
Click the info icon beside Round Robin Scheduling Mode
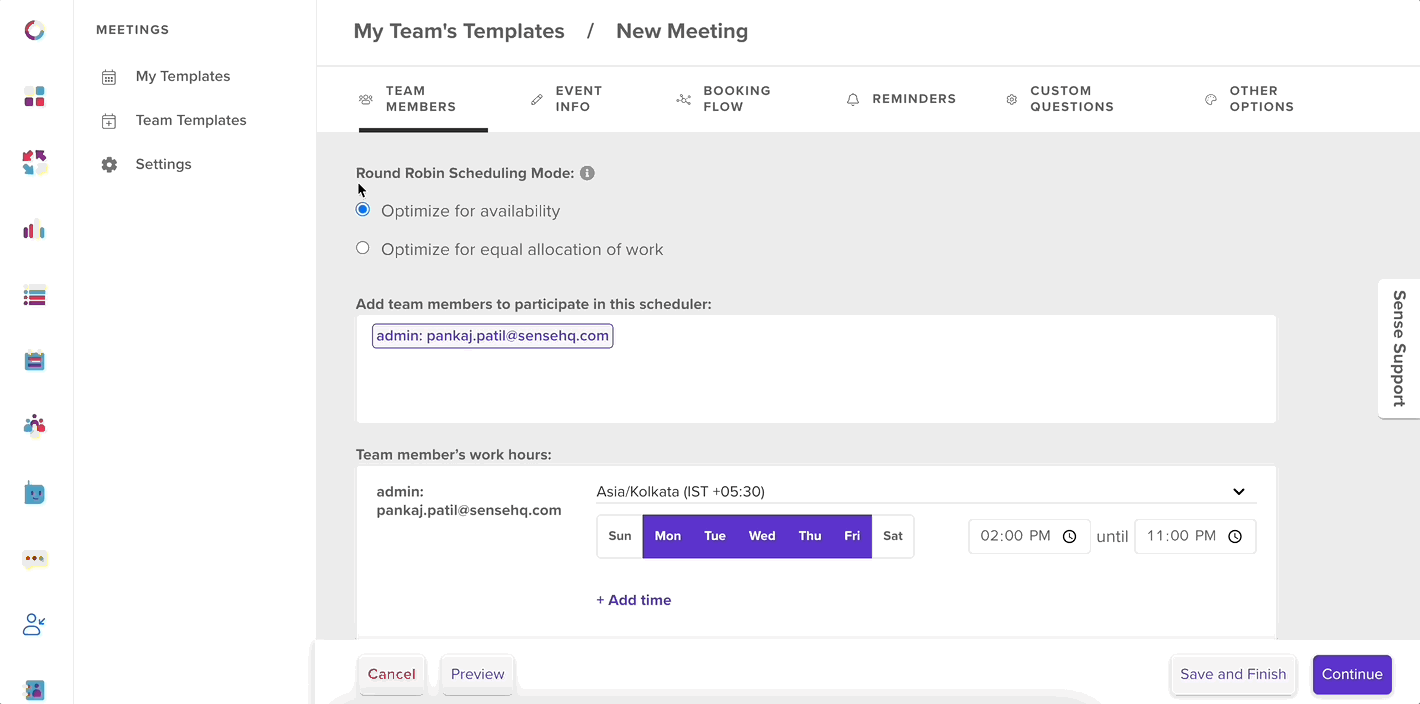pos(587,173)
